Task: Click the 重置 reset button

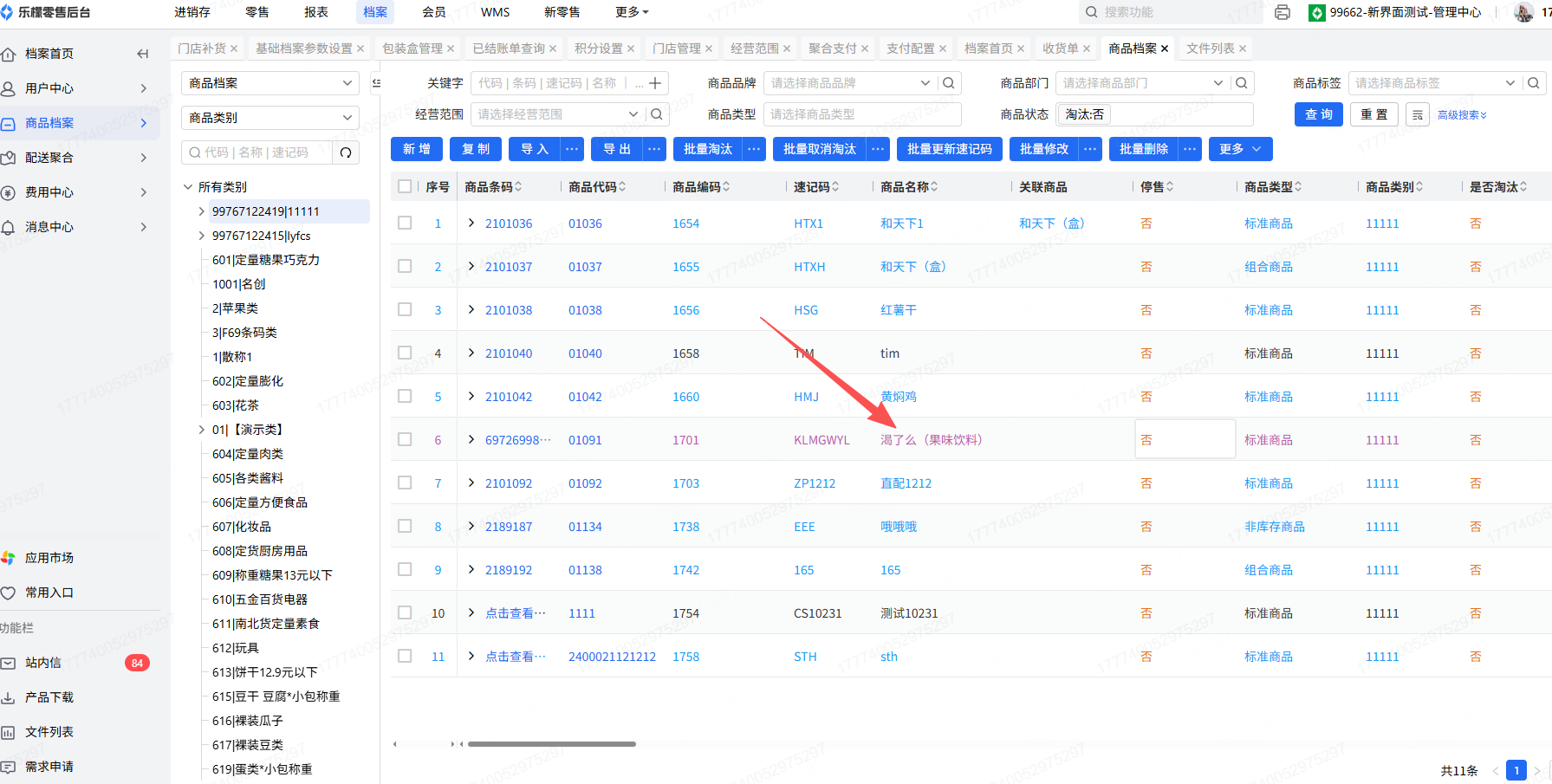Action: click(x=1374, y=114)
